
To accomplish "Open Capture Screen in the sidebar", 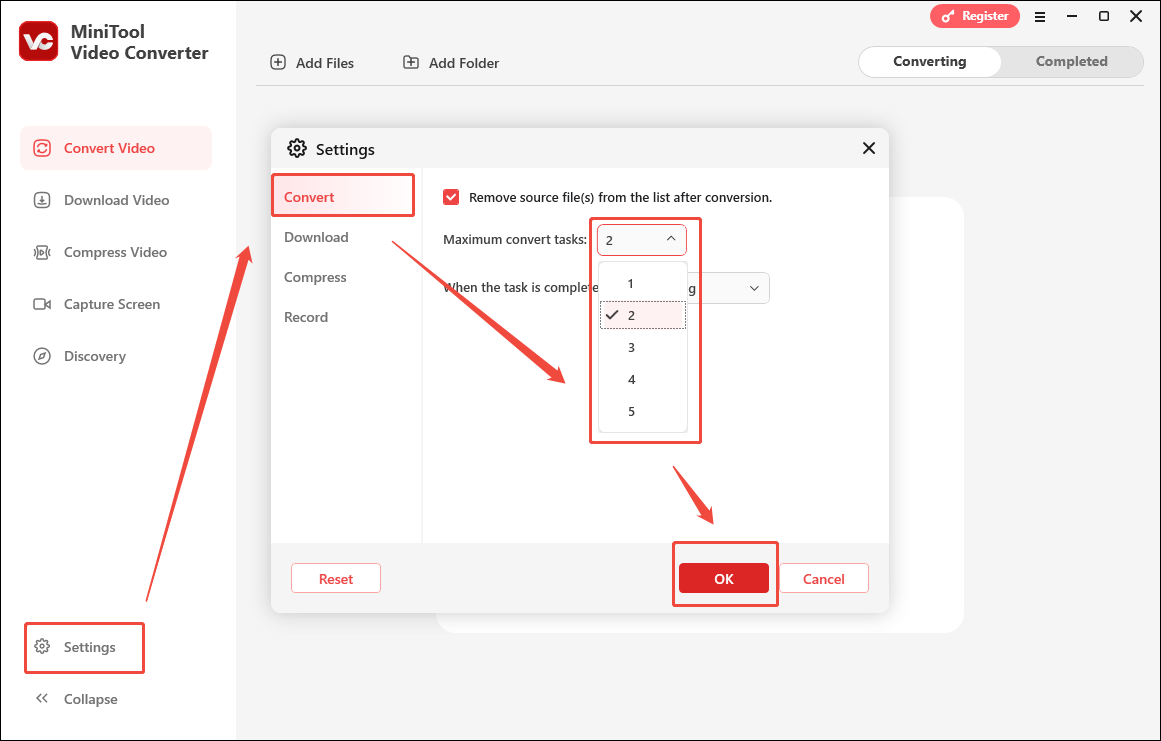I will coord(116,304).
